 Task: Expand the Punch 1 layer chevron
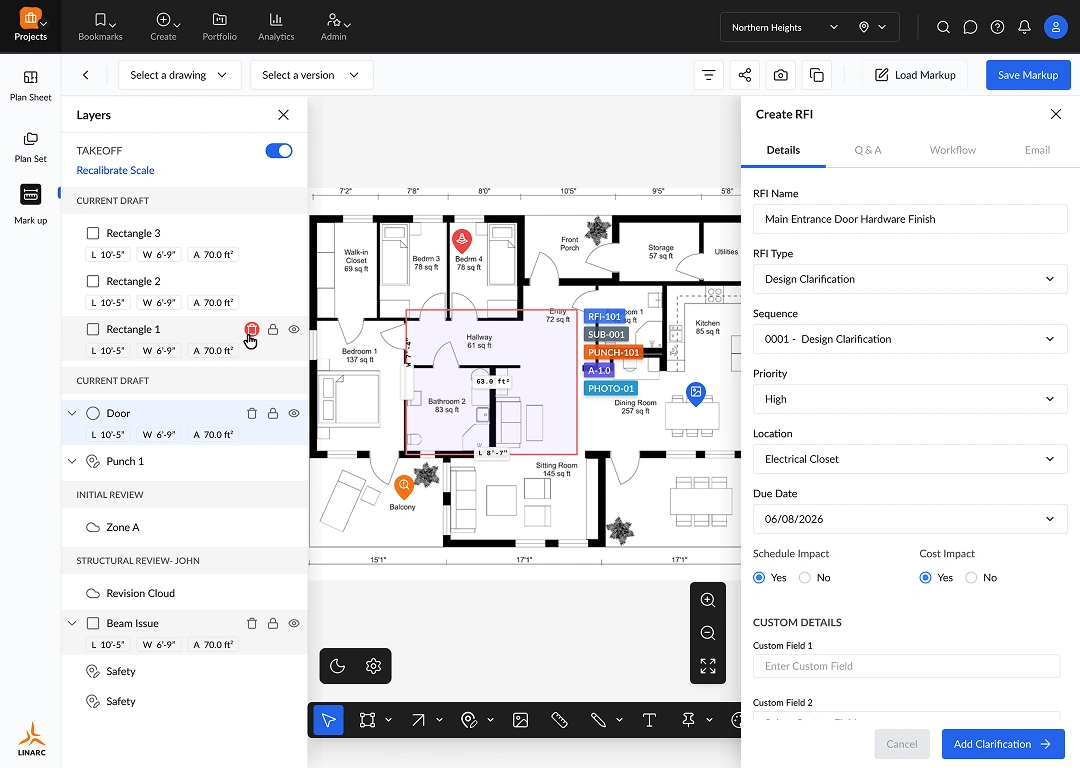(x=72, y=461)
